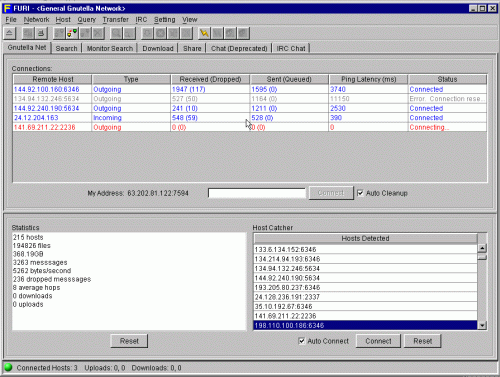Click the printer-like toolbar icon
Image resolution: width=500 pixels, height=377 pixels.
[x=41, y=33]
